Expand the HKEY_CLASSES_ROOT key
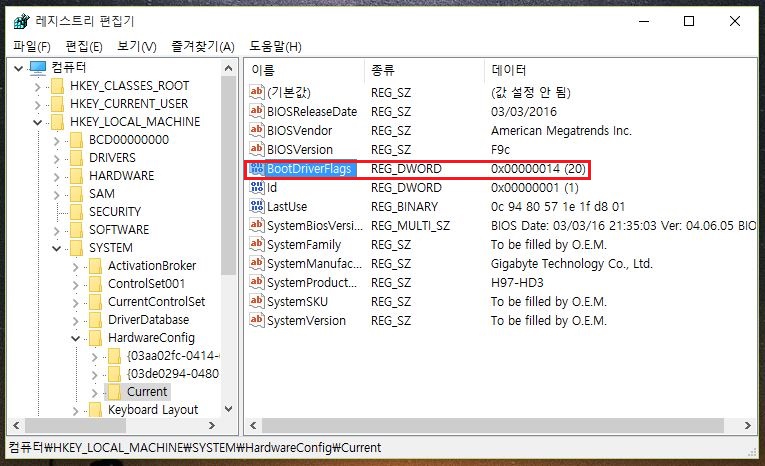765x466 pixels. [x=38, y=87]
